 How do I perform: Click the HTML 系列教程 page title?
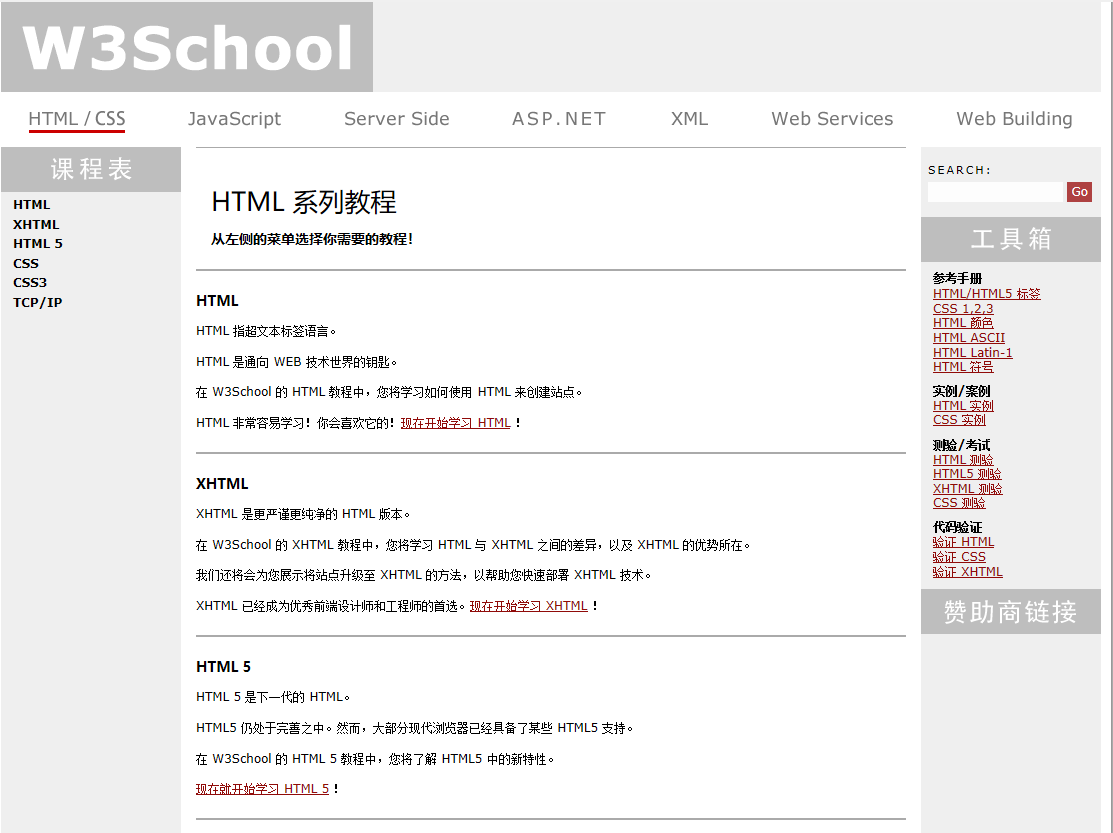click(304, 202)
